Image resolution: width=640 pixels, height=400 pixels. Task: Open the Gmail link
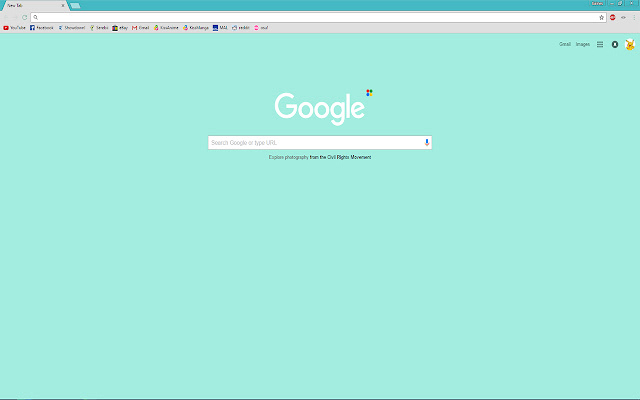(x=565, y=44)
